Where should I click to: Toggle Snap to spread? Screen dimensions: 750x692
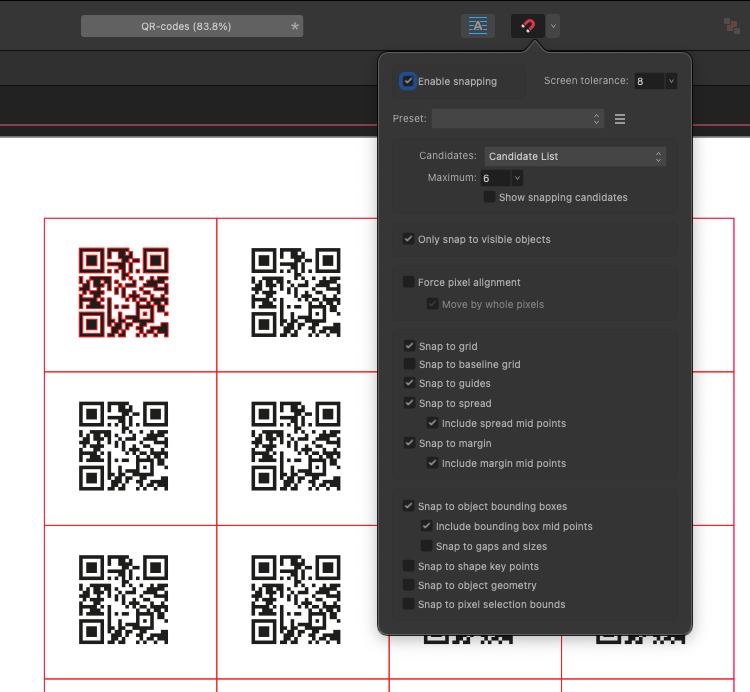click(409, 403)
